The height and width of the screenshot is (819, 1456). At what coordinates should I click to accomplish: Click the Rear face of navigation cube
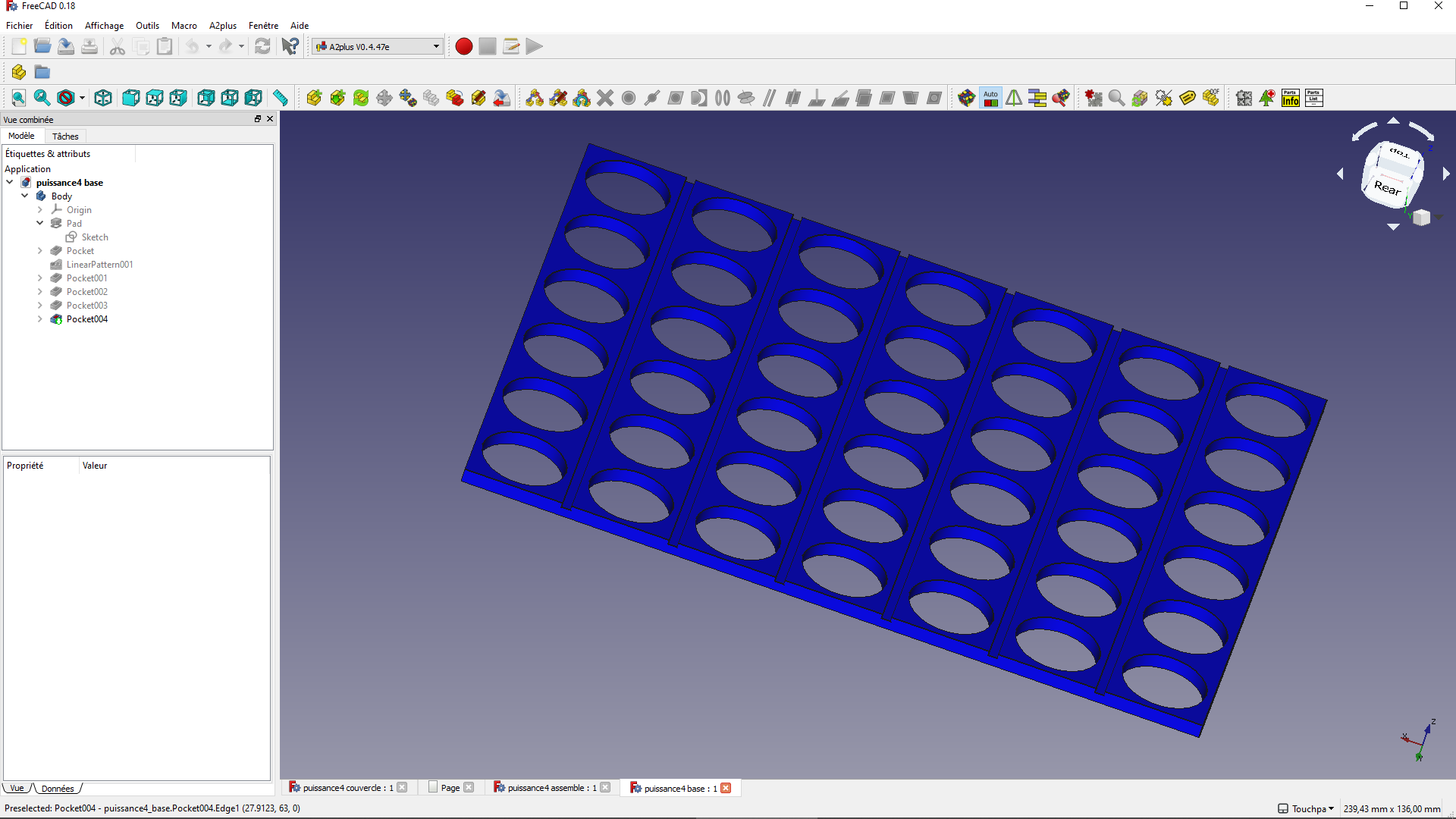coord(1387,187)
